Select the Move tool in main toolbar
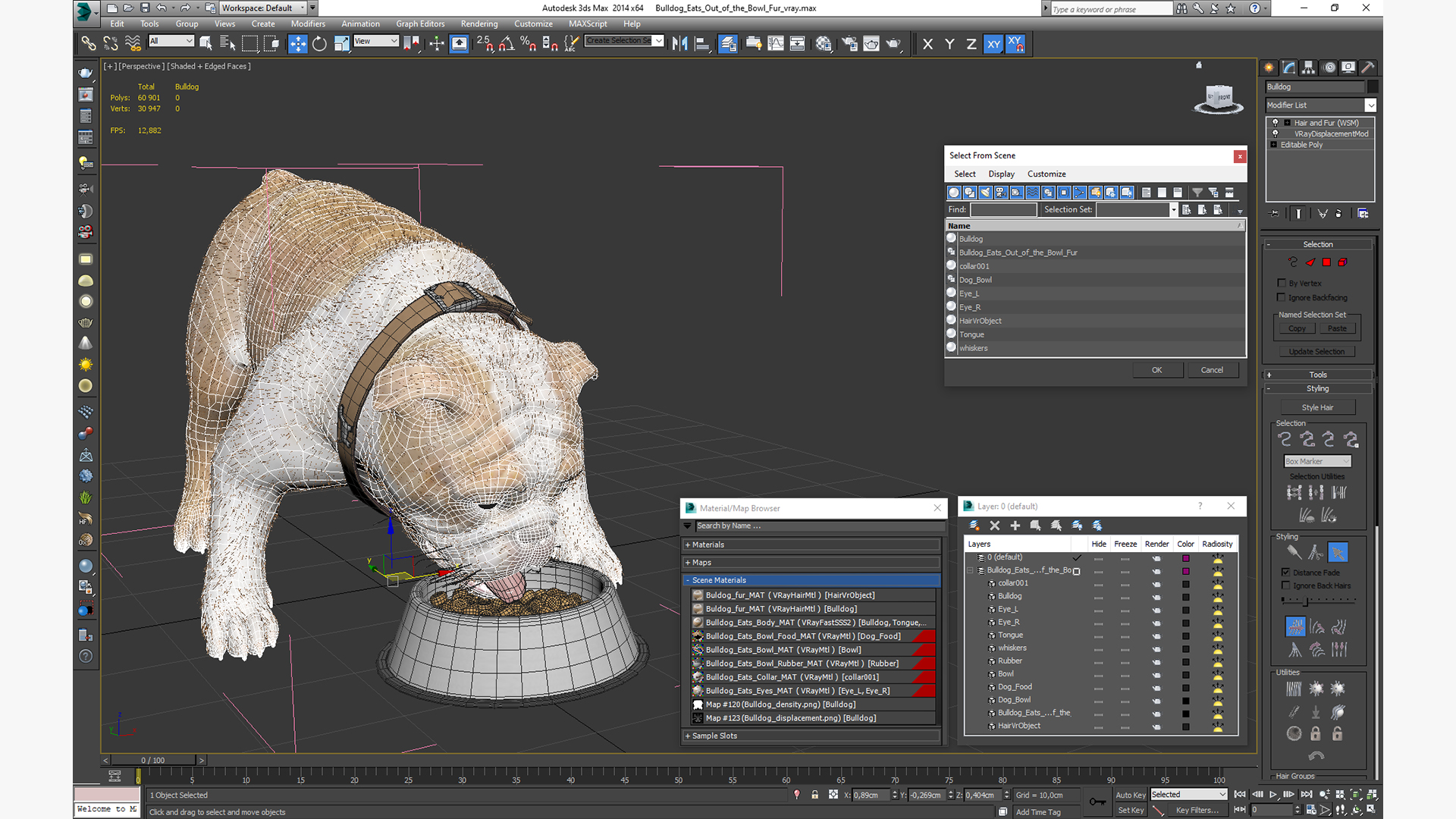The image size is (1456, 819). tap(298, 44)
